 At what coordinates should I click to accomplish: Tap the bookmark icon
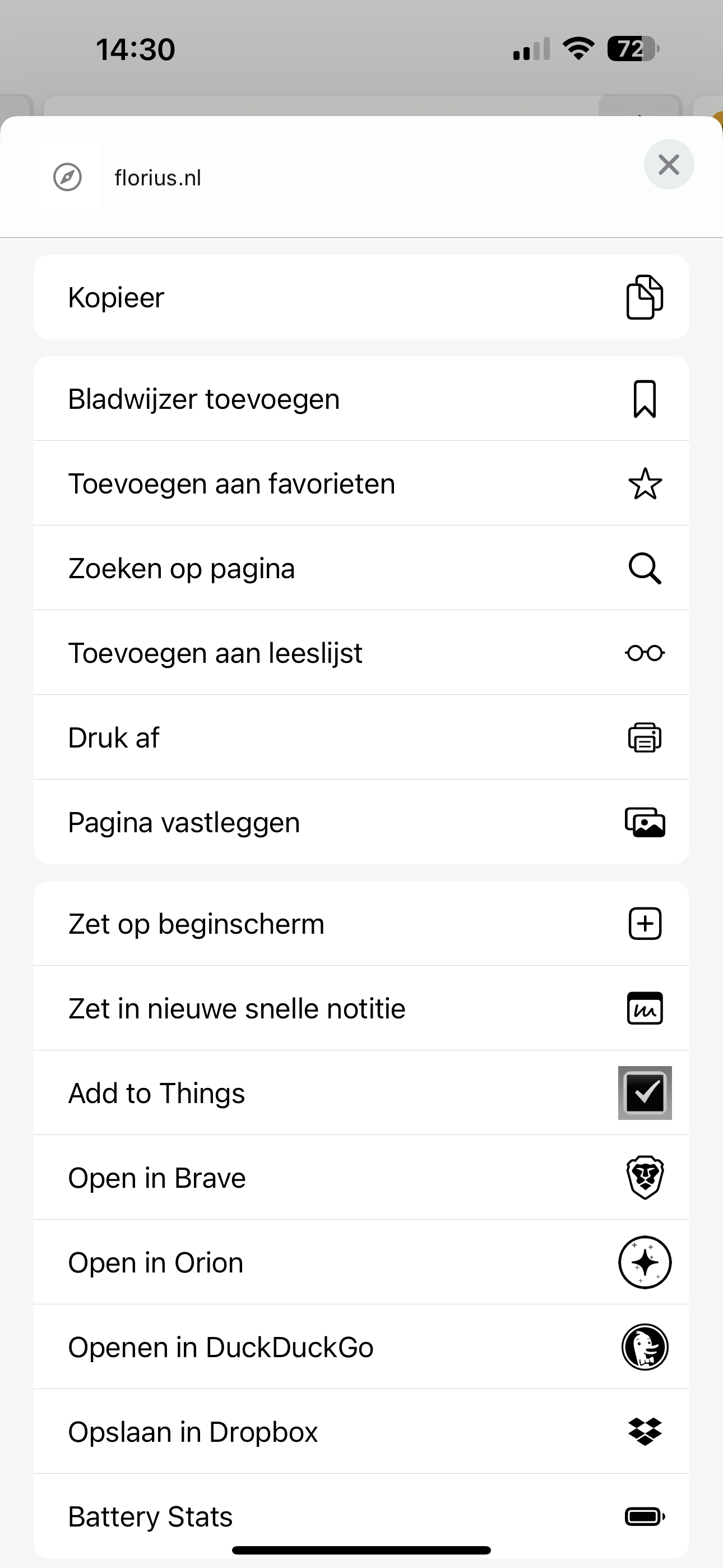pyautogui.click(x=645, y=399)
